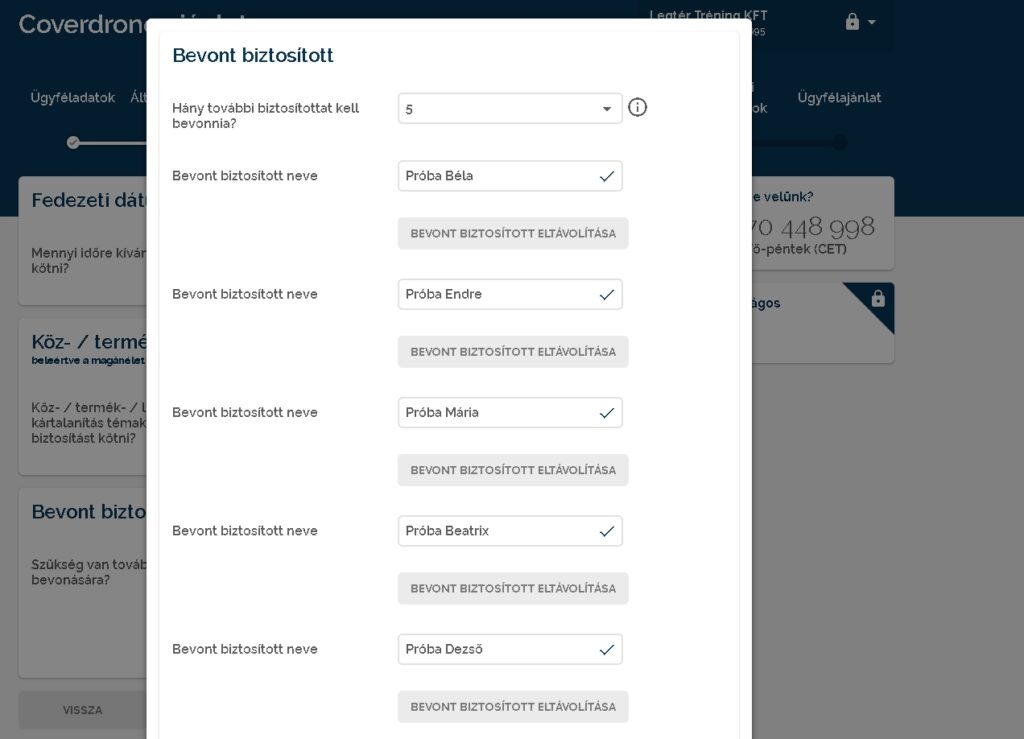Screen dimensions: 1024x739
Task: Click checkmark icon in Próba Dezső field
Action: pos(606,649)
